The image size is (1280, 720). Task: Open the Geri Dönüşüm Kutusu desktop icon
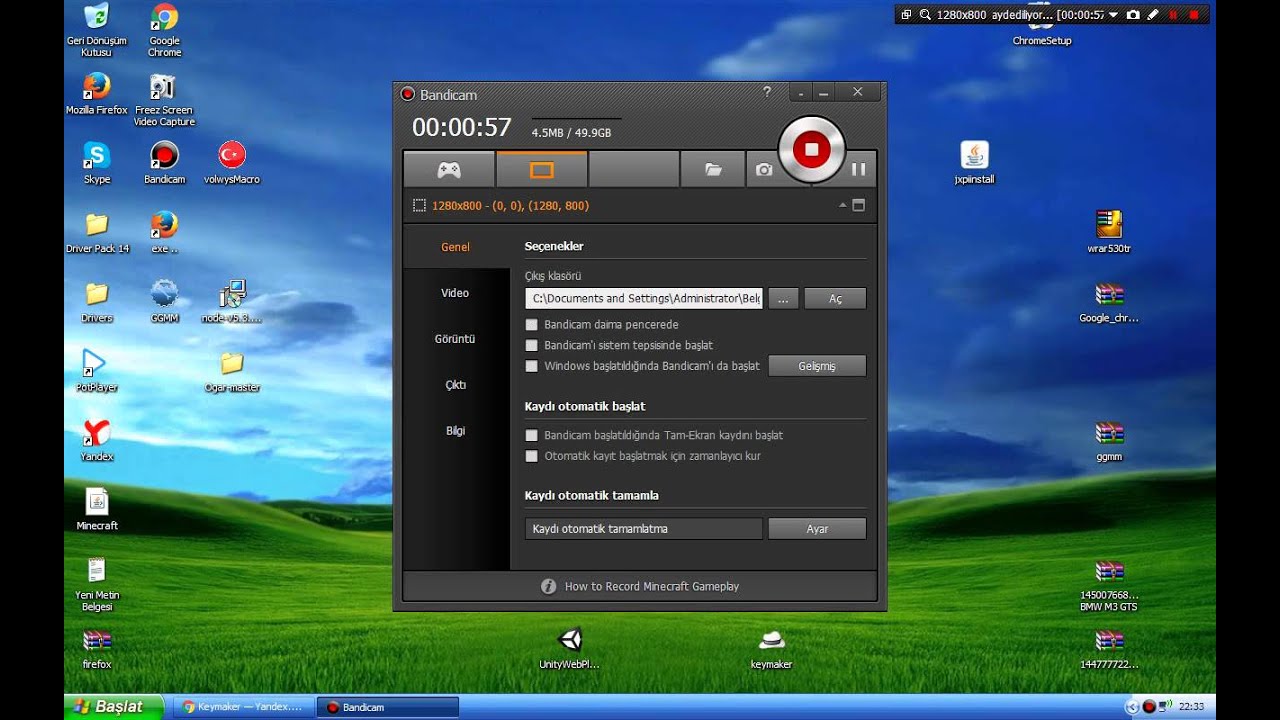pyautogui.click(x=97, y=30)
